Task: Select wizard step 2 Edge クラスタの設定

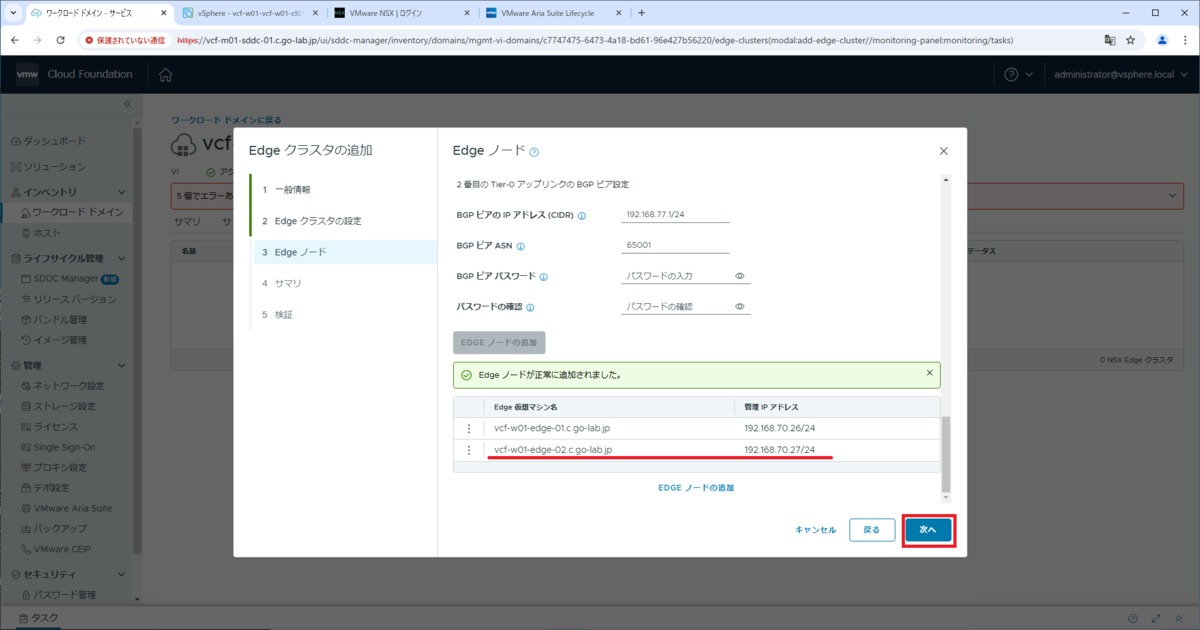Action: tap(343, 220)
